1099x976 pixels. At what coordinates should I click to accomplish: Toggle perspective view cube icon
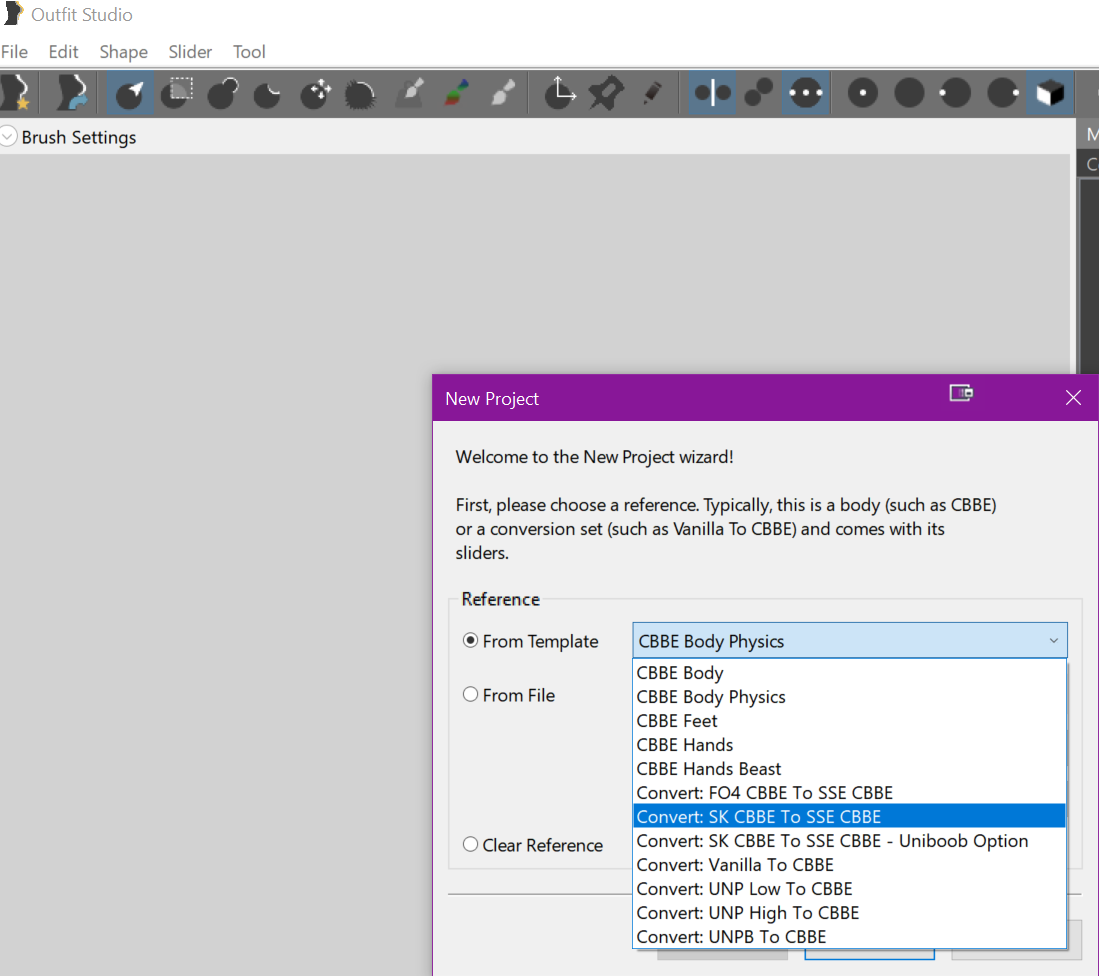(1050, 92)
